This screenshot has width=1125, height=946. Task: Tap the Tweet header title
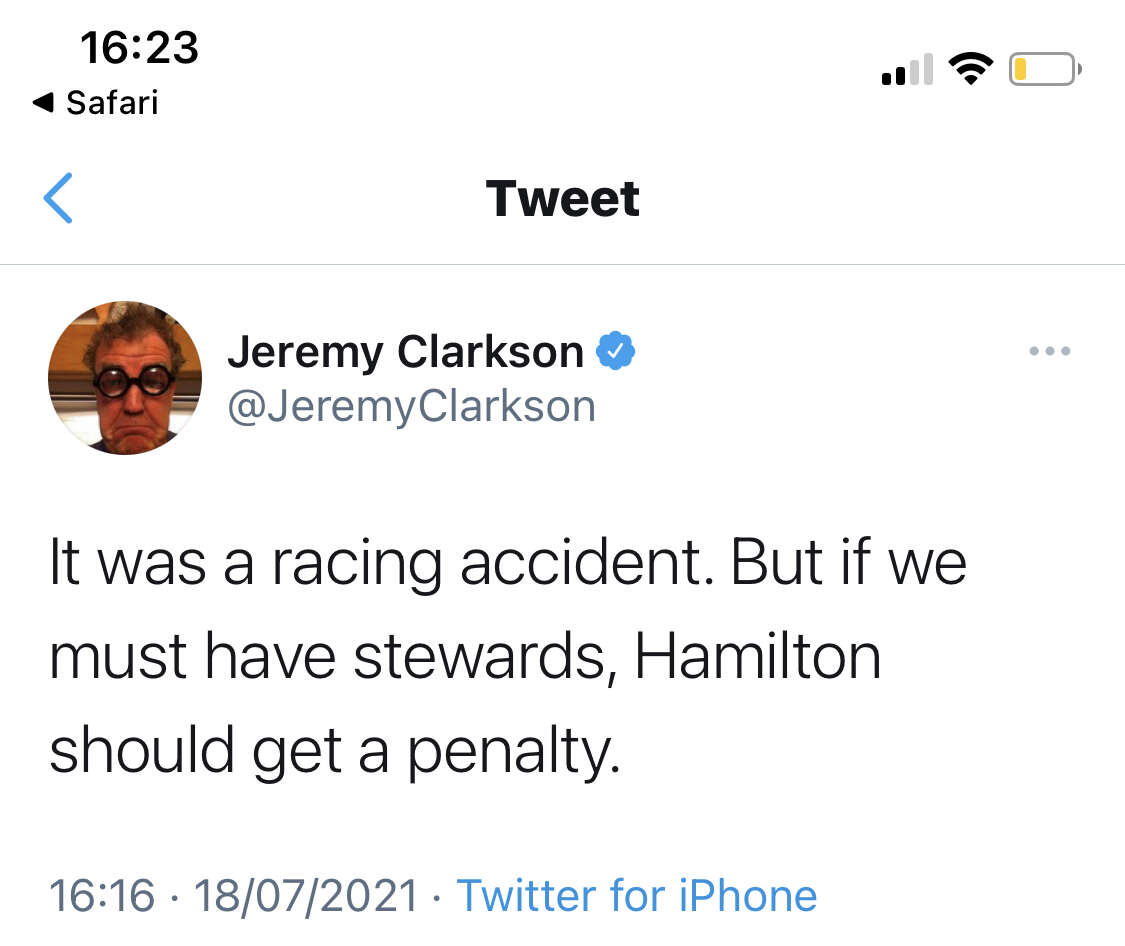tap(562, 198)
